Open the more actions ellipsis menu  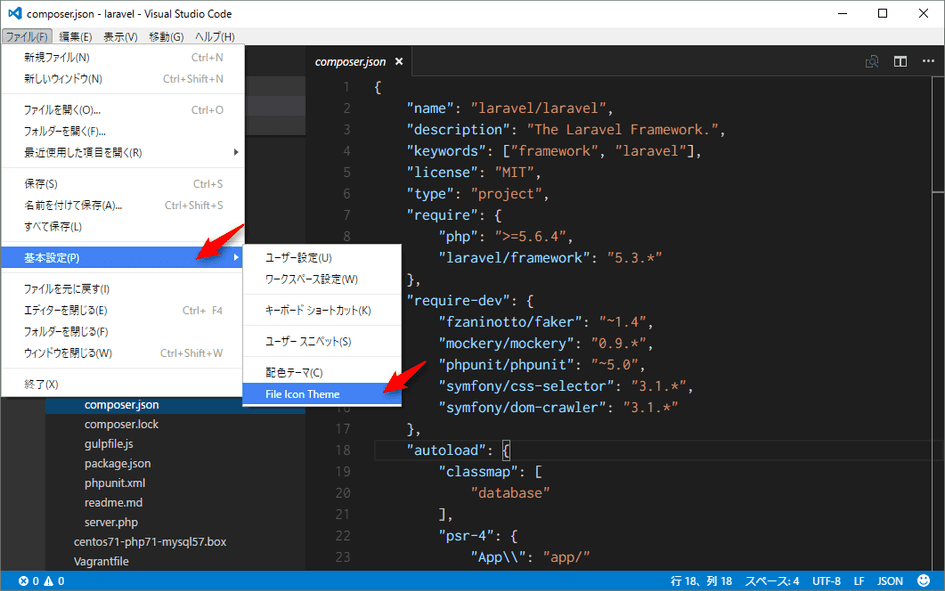coord(927,62)
